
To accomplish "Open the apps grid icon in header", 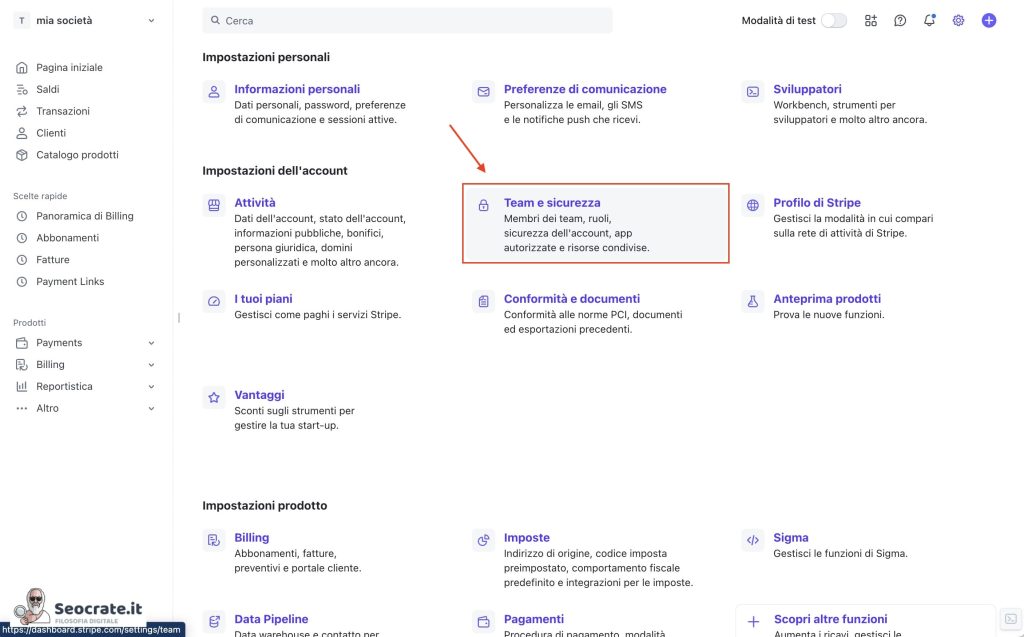I will tap(871, 20).
